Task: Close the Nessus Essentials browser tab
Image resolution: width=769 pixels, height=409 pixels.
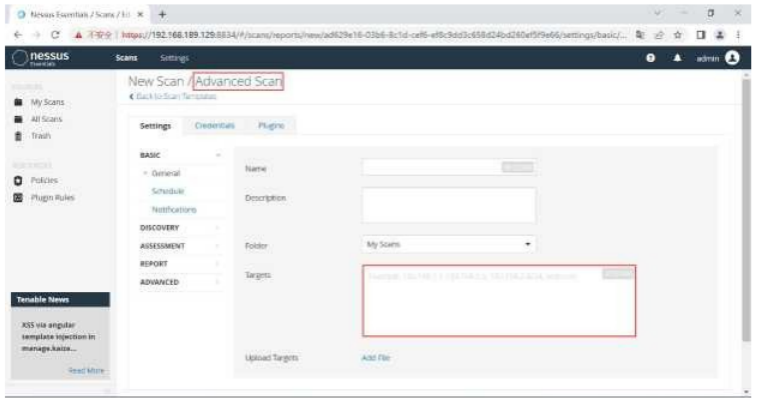Action: coord(140,14)
